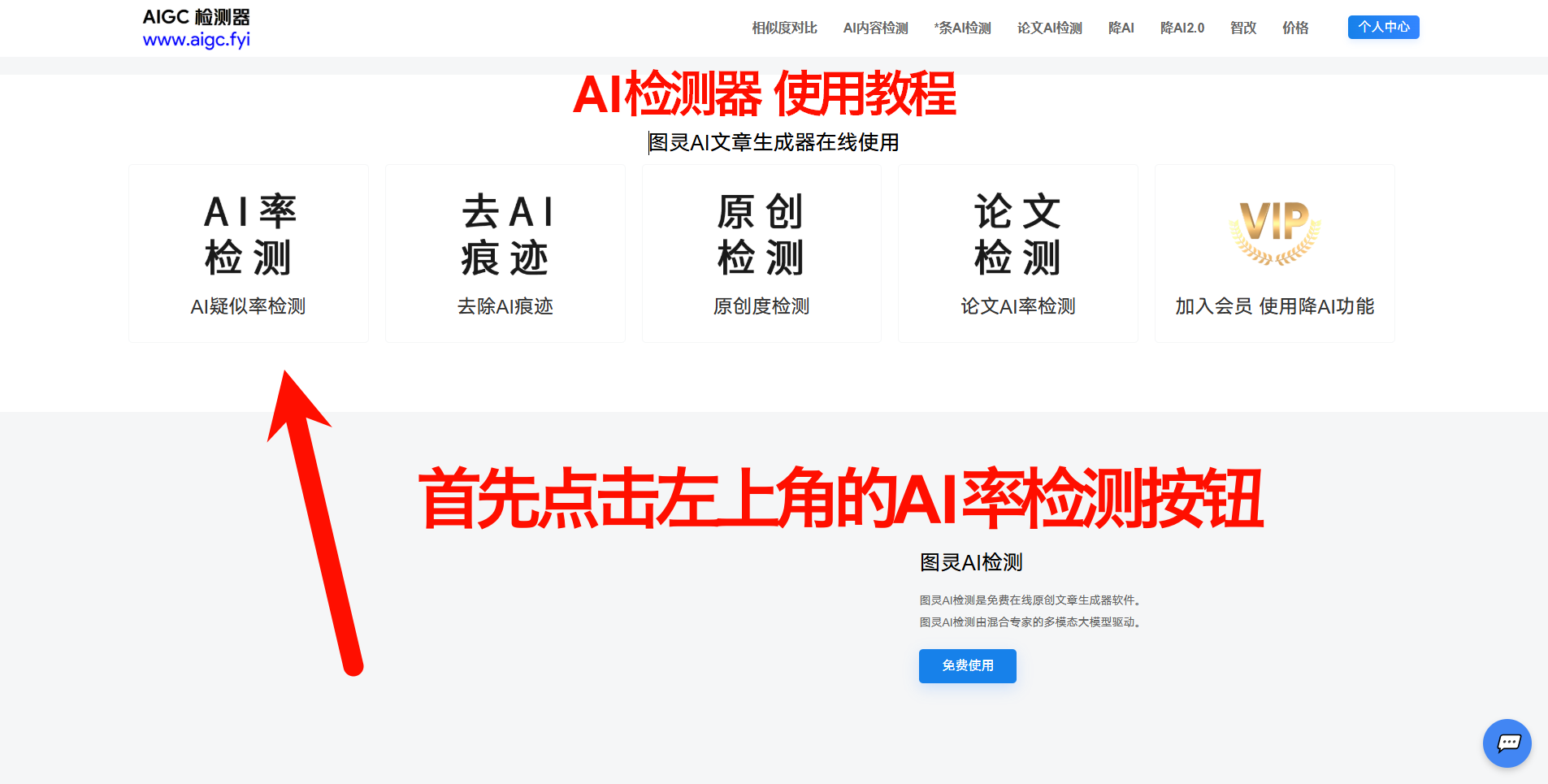Click the AIGC 检测器 logo
Image resolution: width=1548 pixels, height=784 pixels.
click(x=196, y=16)
